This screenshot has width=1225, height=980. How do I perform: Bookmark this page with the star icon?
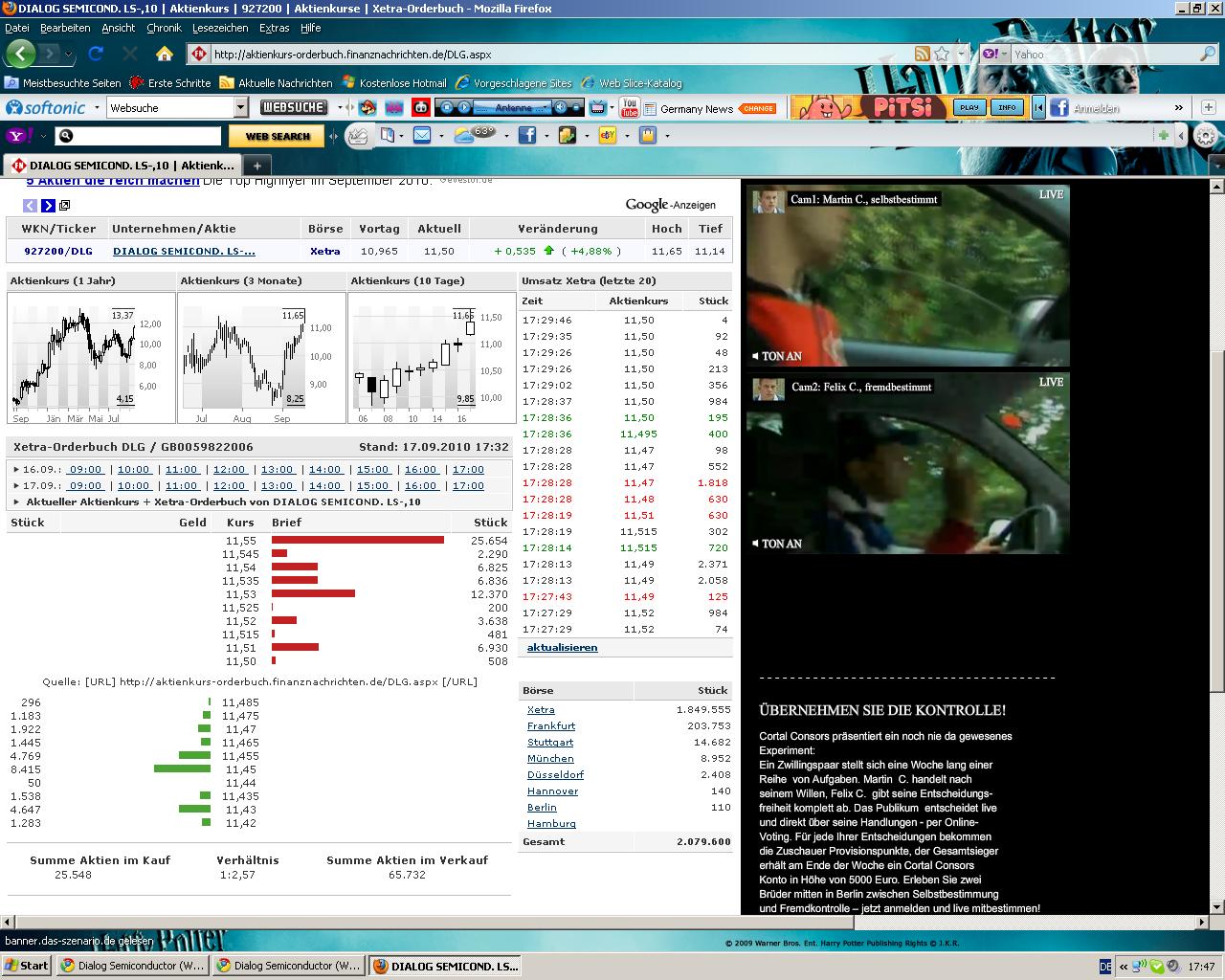[942, 55]
